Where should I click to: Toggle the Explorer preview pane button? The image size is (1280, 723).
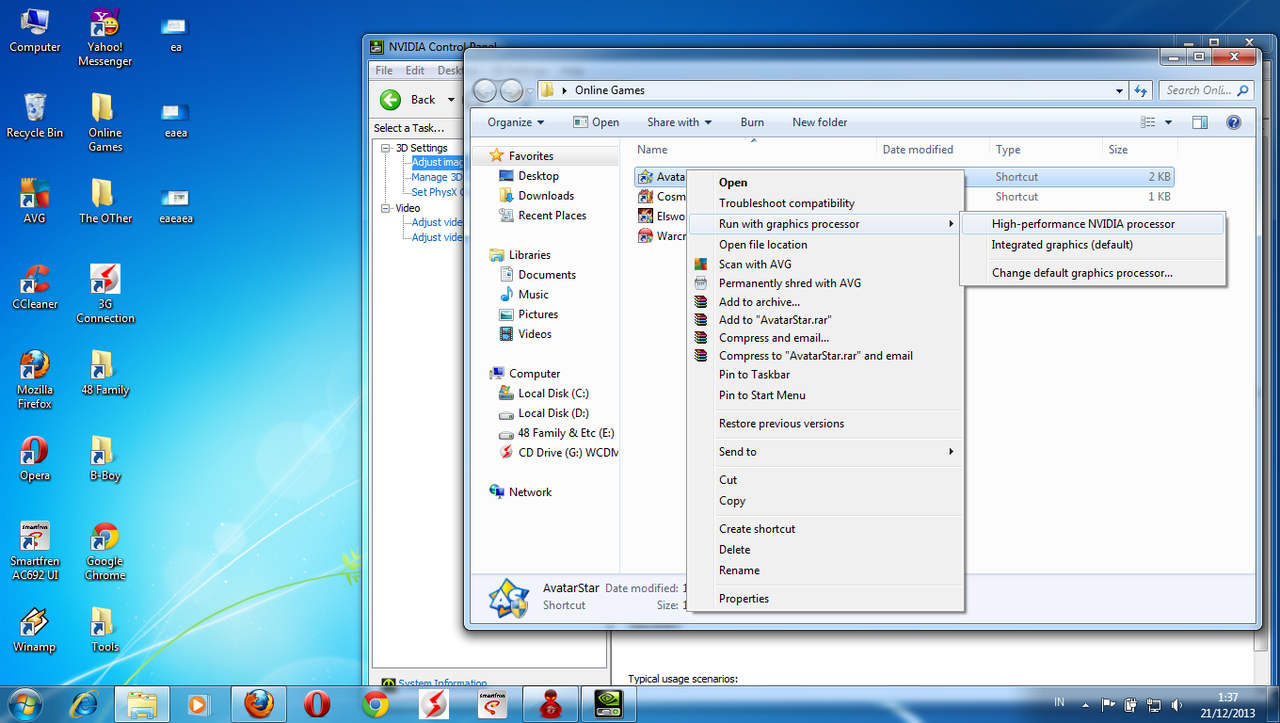[1200, 122]
